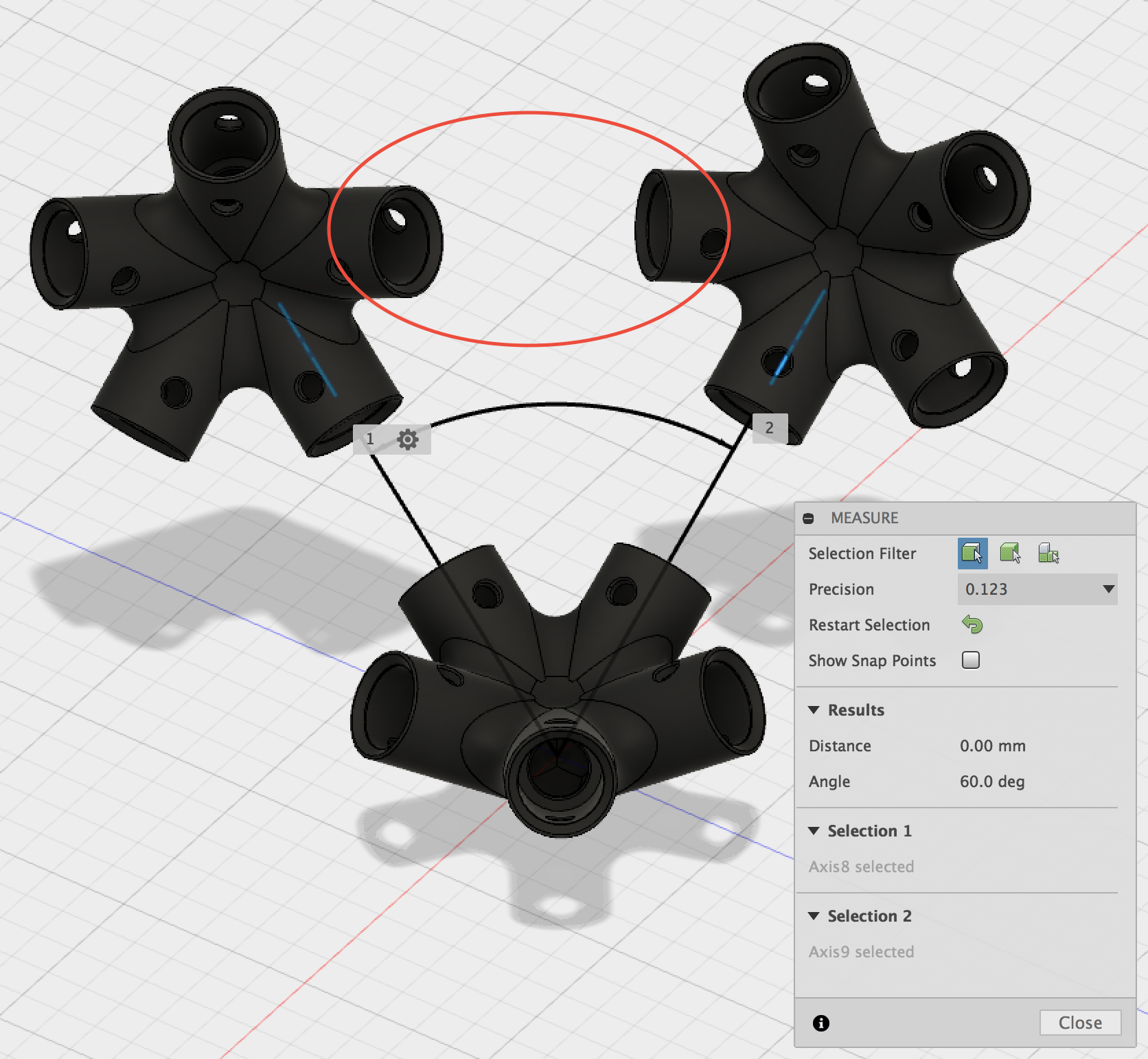Collapse the Selection 2 section

click(x=814, y=916)
